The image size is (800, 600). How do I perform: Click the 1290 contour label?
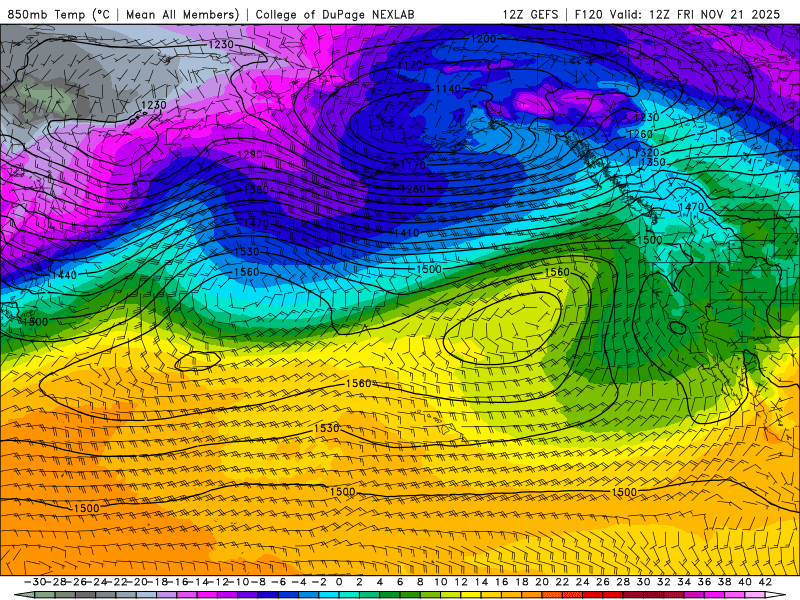pos(250,154)
